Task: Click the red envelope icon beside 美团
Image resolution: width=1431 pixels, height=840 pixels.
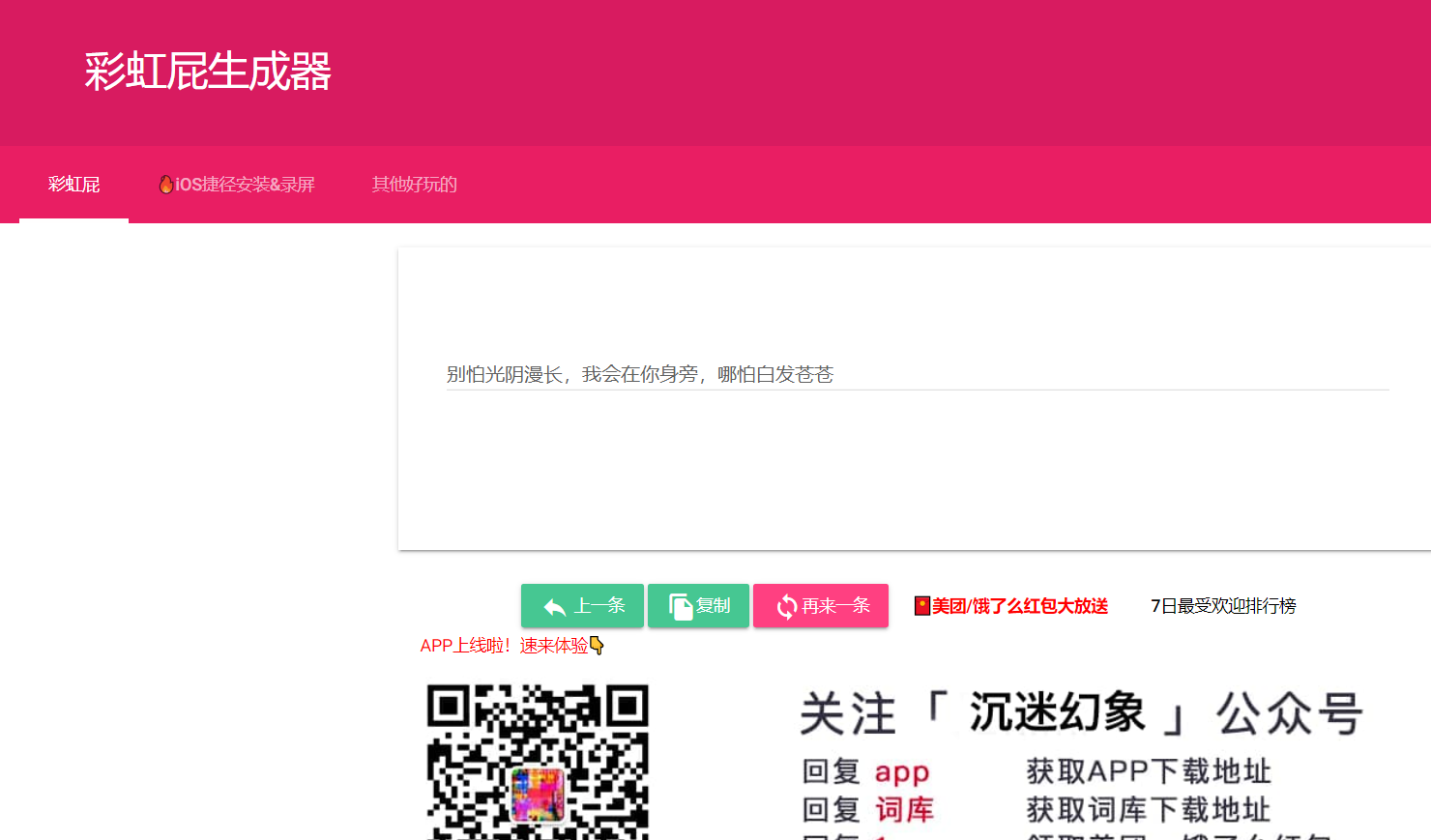Action: (922, 606)
